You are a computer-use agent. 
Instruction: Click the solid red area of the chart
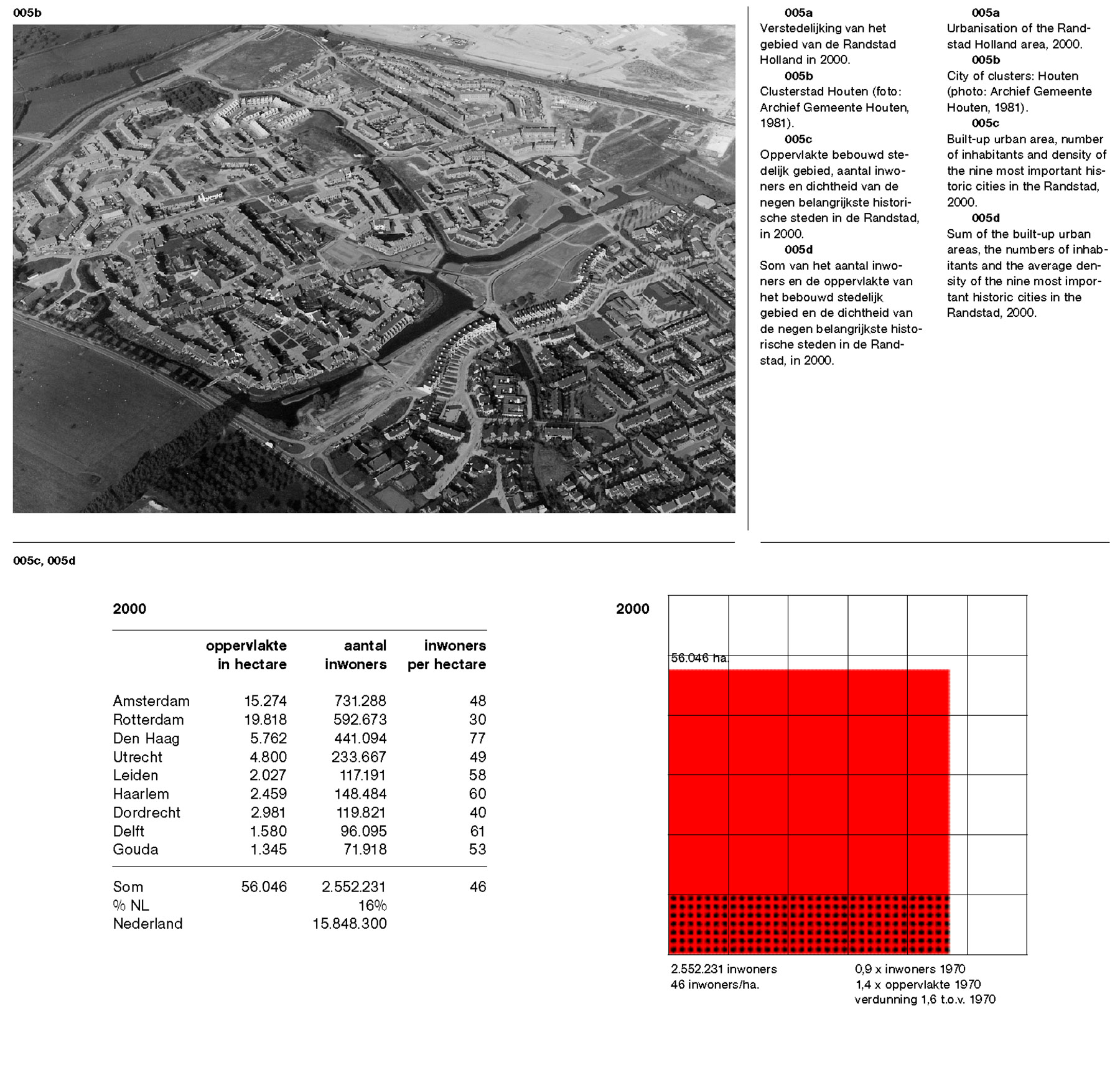[x=808, y=781]
